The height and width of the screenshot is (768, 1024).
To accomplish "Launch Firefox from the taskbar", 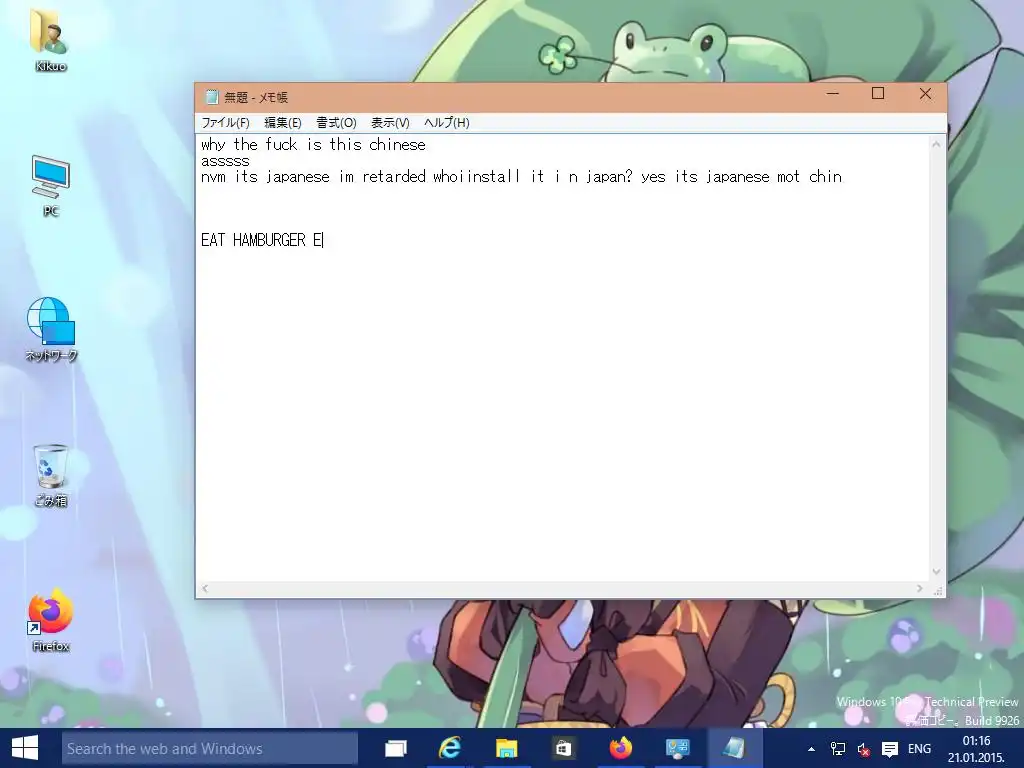I will click(620, 748).
